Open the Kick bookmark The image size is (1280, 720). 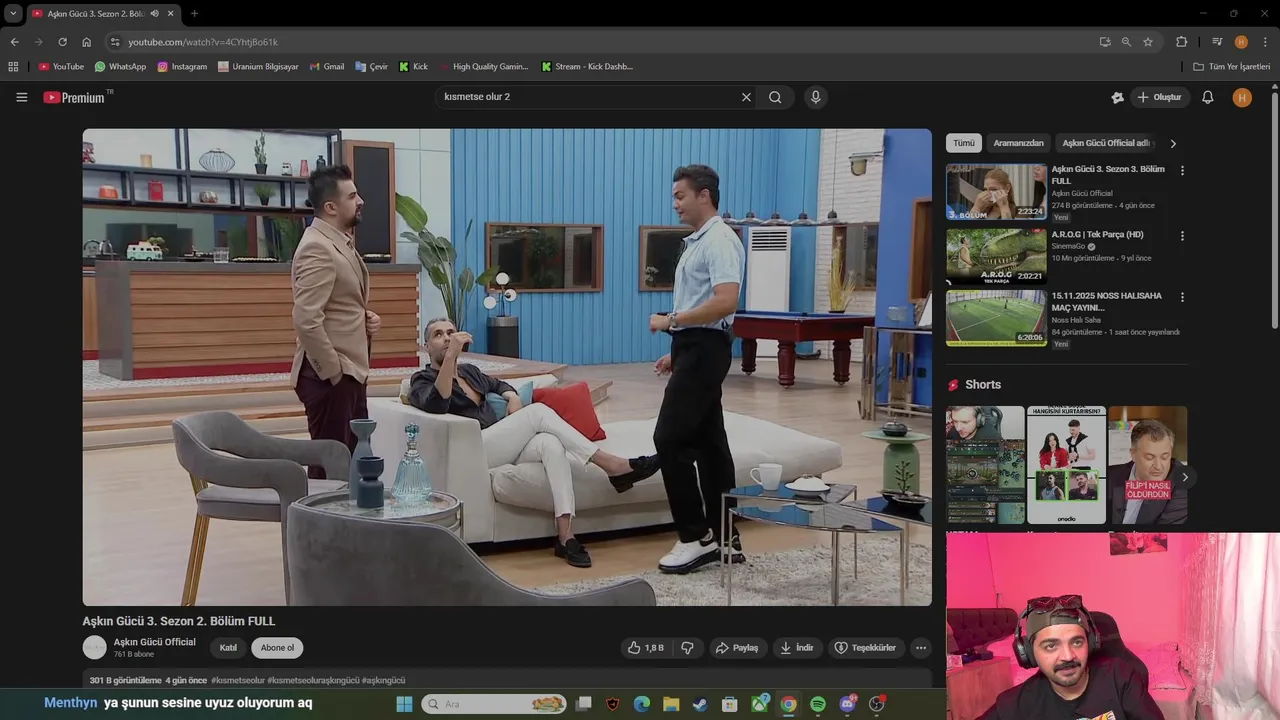pyautogui.click(x=413, y=67)
